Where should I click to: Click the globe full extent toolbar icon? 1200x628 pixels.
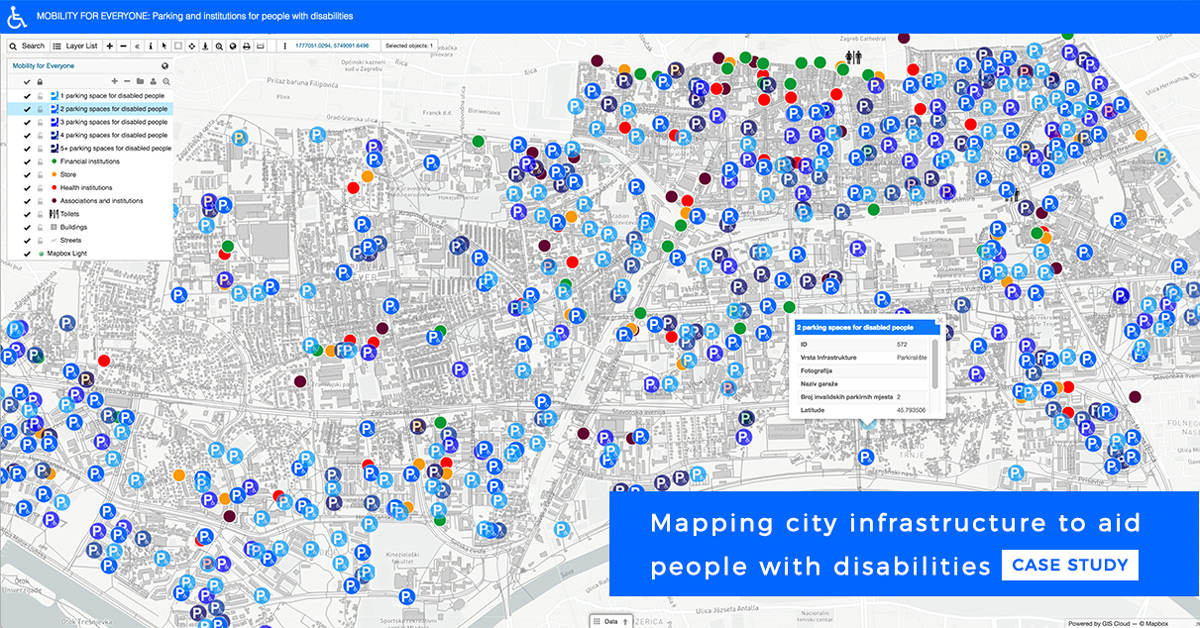coord(232,46)
